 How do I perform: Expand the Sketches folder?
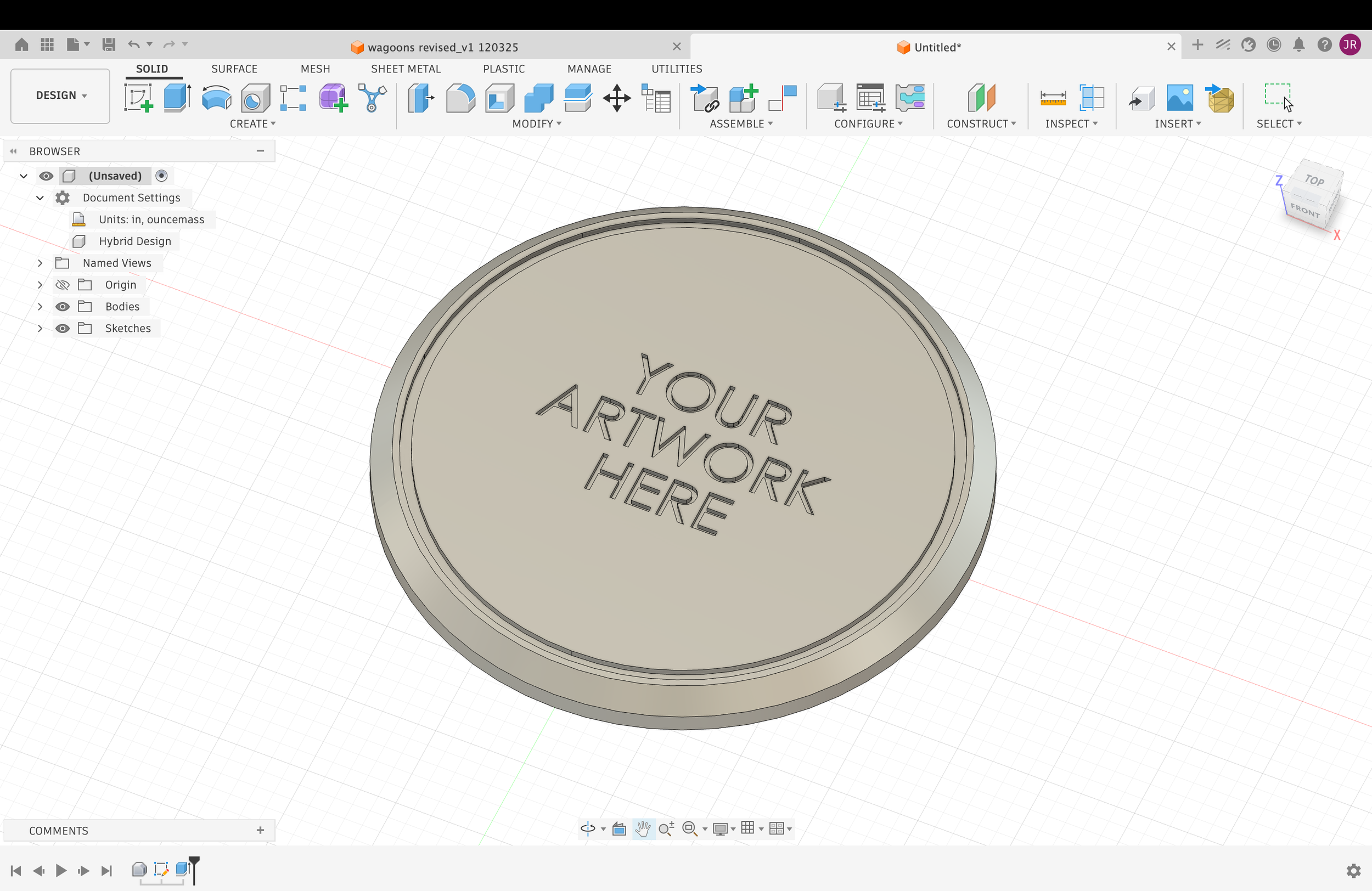(40, 329)
